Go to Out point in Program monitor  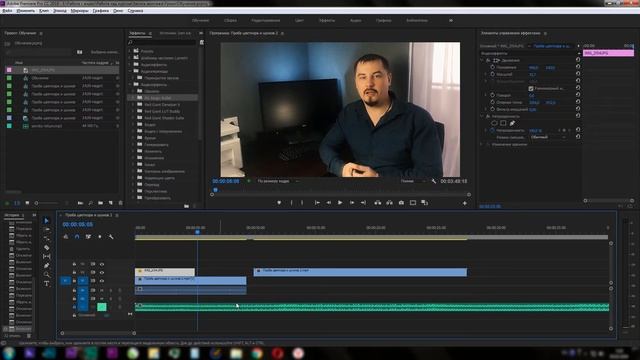363,202
